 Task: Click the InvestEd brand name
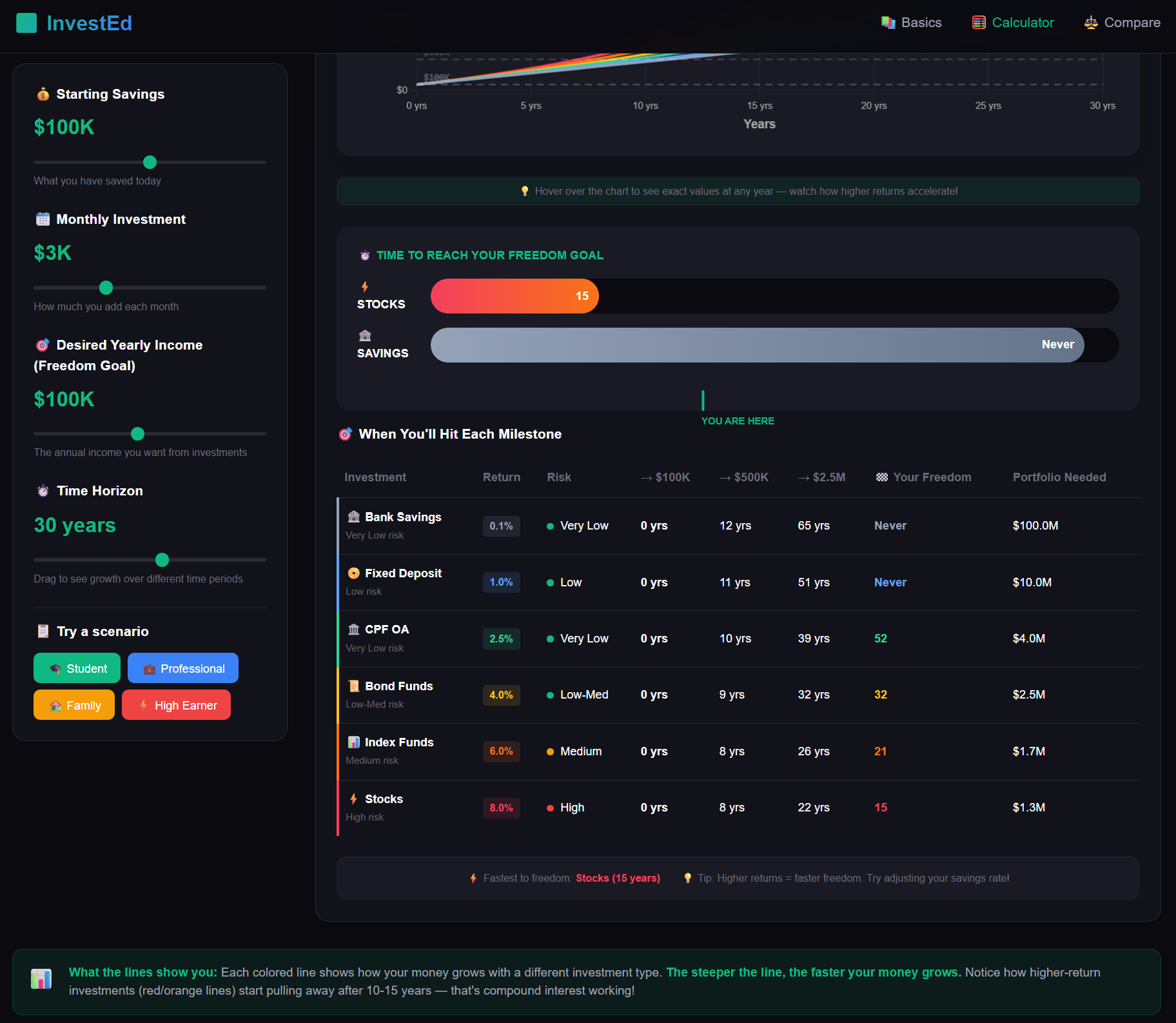coord(90,23)
